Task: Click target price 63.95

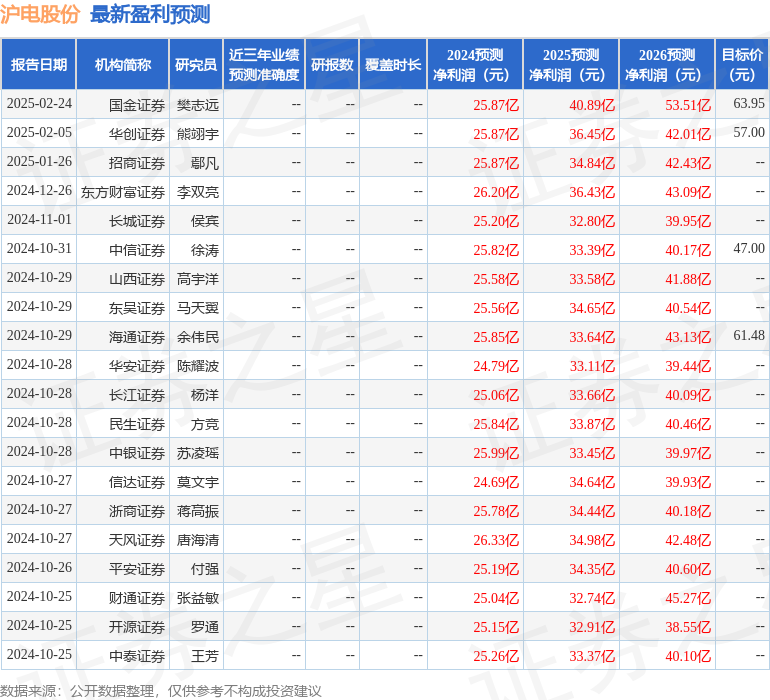Action: (749, 103)
